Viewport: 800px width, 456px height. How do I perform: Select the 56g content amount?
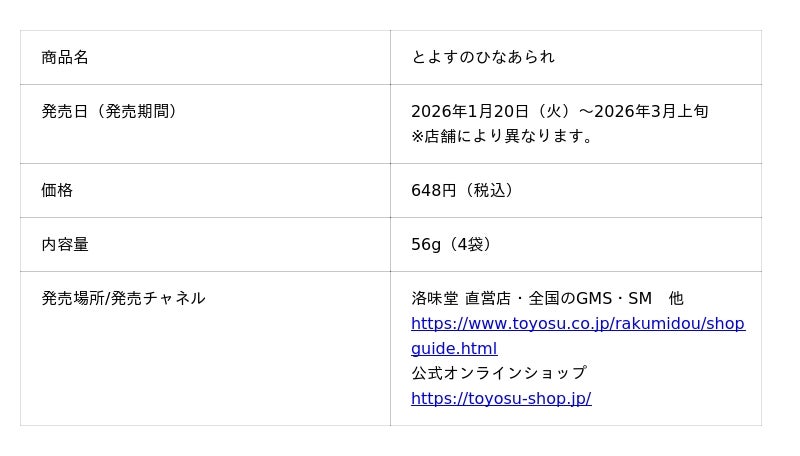click(425, 244)
